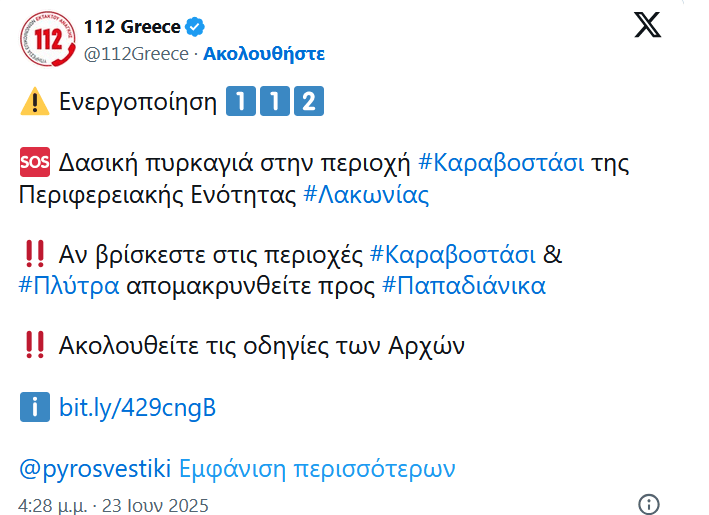Click the double exclamation mark before Ακολουθείτε
Screen dimensions: 709x515
coord(34,346)
